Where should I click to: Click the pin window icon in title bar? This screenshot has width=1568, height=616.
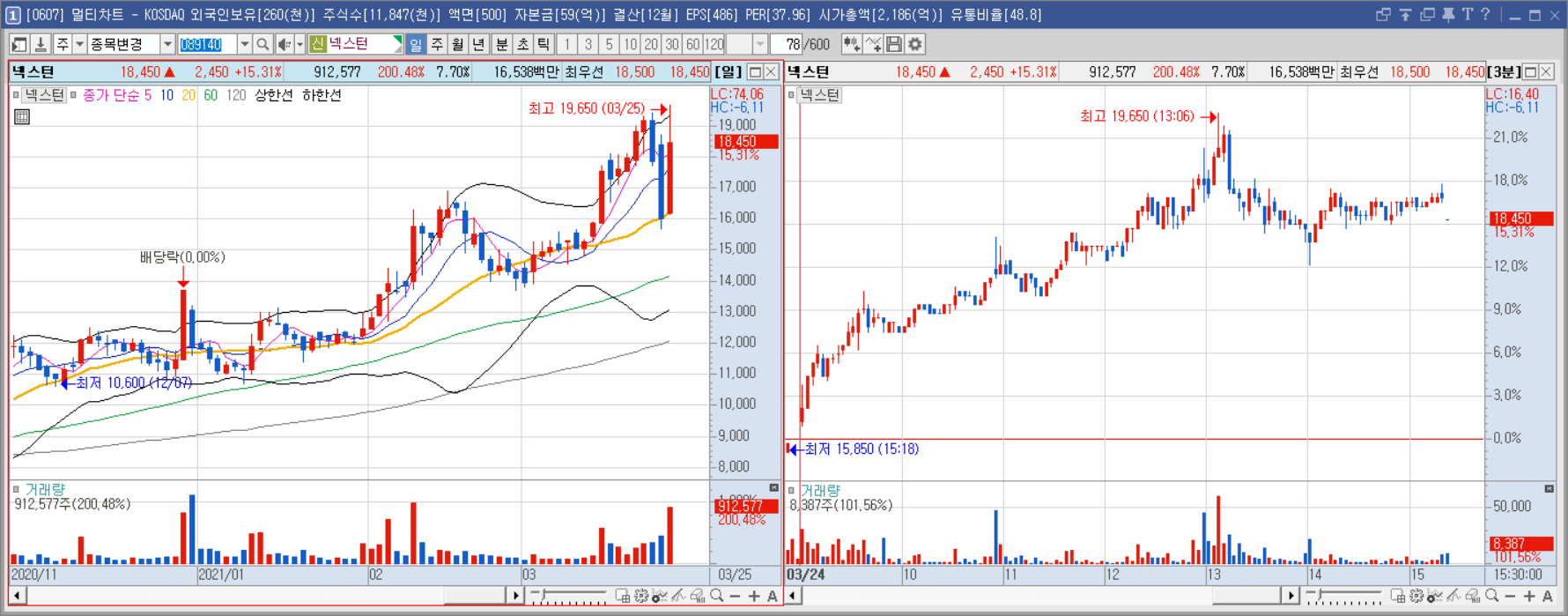[1448, 14]
